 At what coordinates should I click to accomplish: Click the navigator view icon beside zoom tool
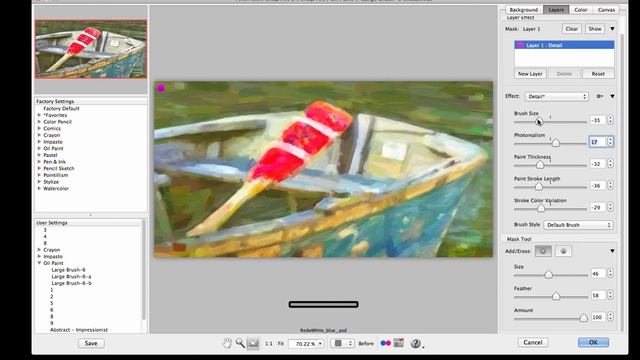click(x=253, y=344)
